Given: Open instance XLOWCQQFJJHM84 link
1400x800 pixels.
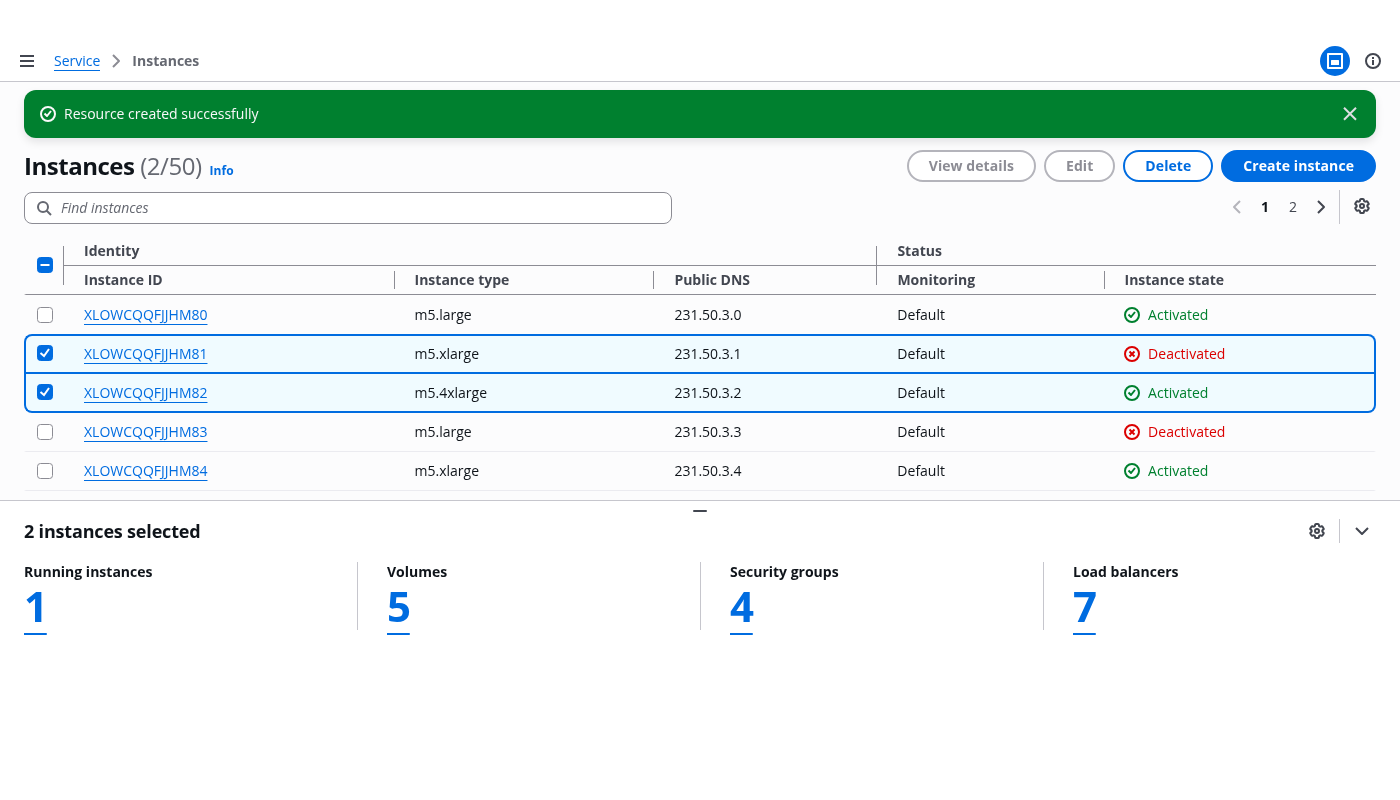Looking at the screenshot, I should pos(146,471).
